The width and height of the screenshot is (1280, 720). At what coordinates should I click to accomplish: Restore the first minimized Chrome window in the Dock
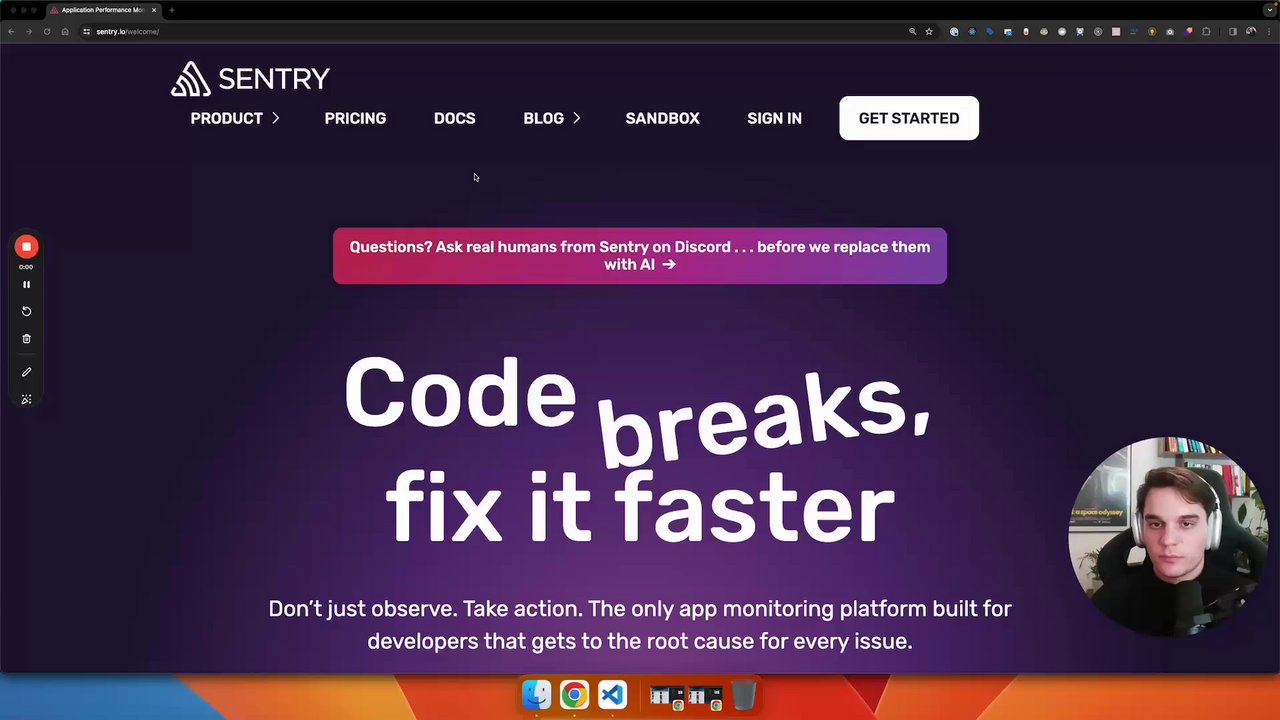click(x=667, y=696)
